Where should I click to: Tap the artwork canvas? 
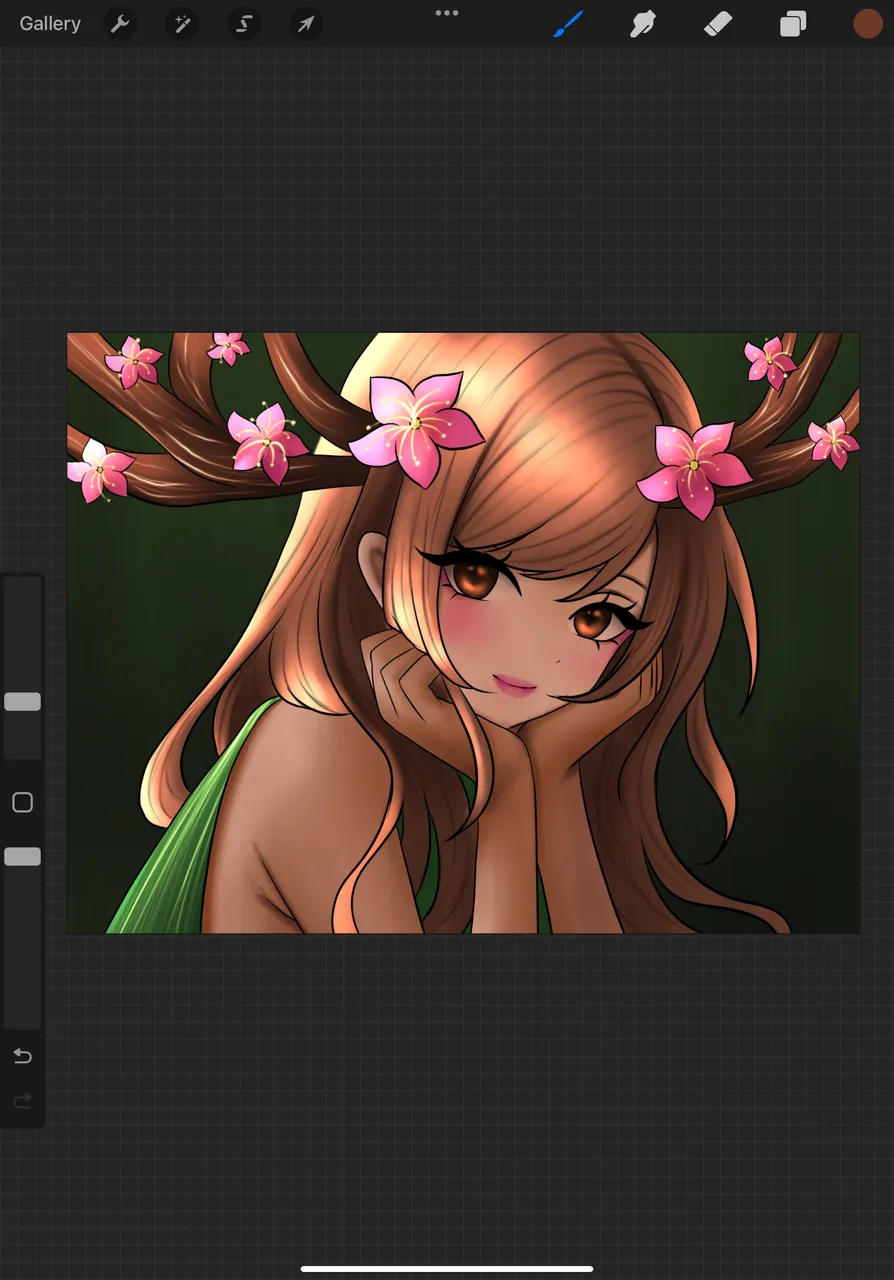[463, 633]
